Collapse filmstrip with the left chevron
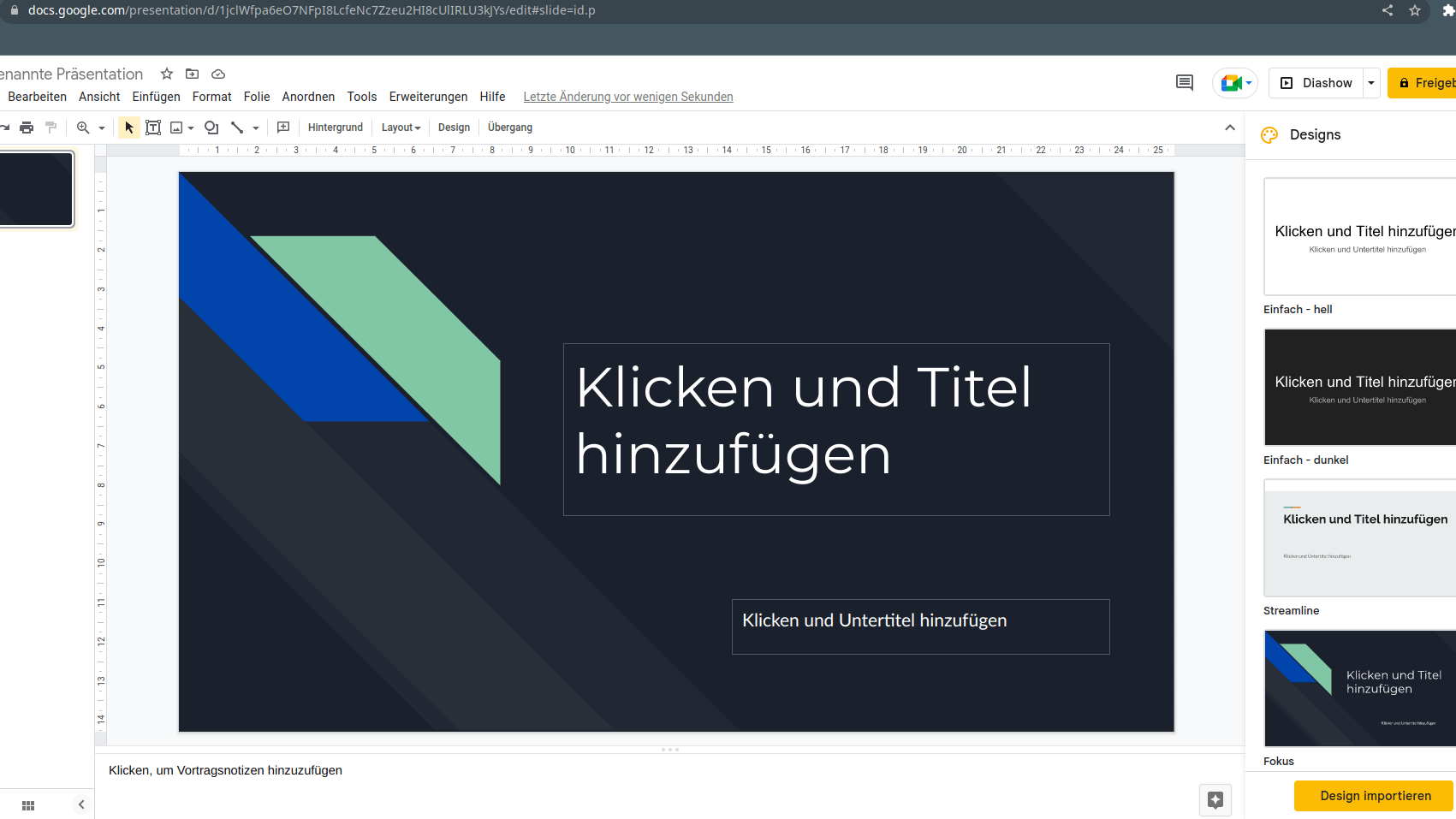1456x819 pixels. coord(81,804)
